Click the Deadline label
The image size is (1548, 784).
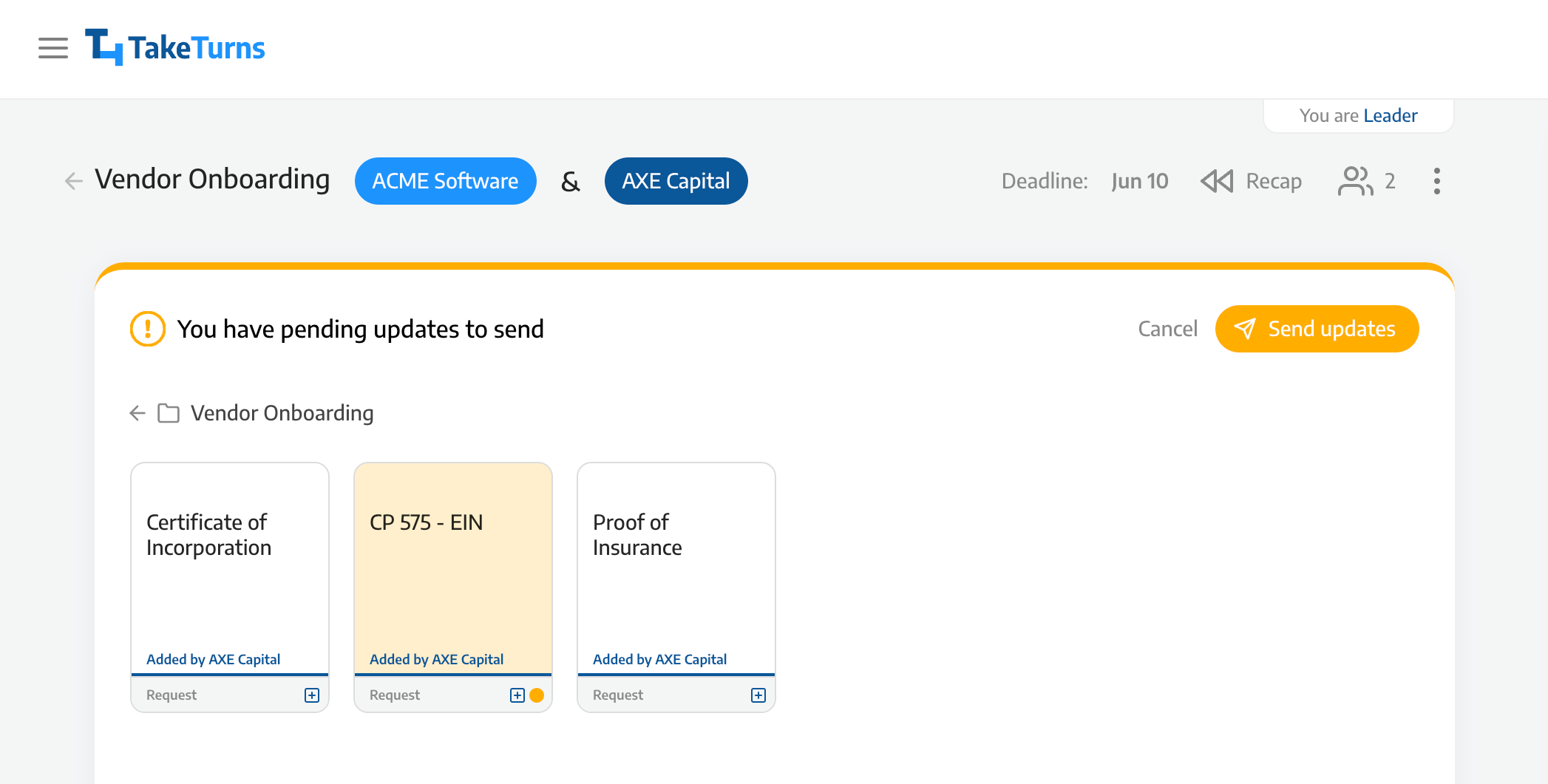pyautogui.click(x=1045, y=181)
